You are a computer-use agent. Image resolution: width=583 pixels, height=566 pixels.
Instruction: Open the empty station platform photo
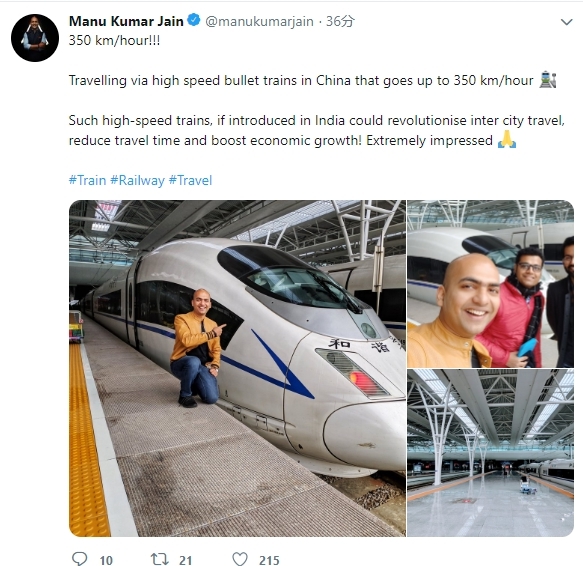[x=490, y=453]
